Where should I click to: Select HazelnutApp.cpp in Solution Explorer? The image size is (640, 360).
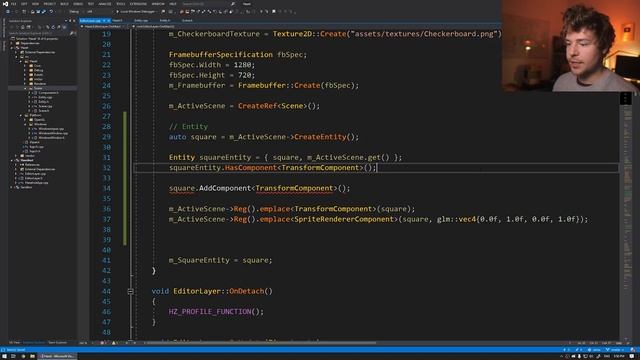[36, 183]
